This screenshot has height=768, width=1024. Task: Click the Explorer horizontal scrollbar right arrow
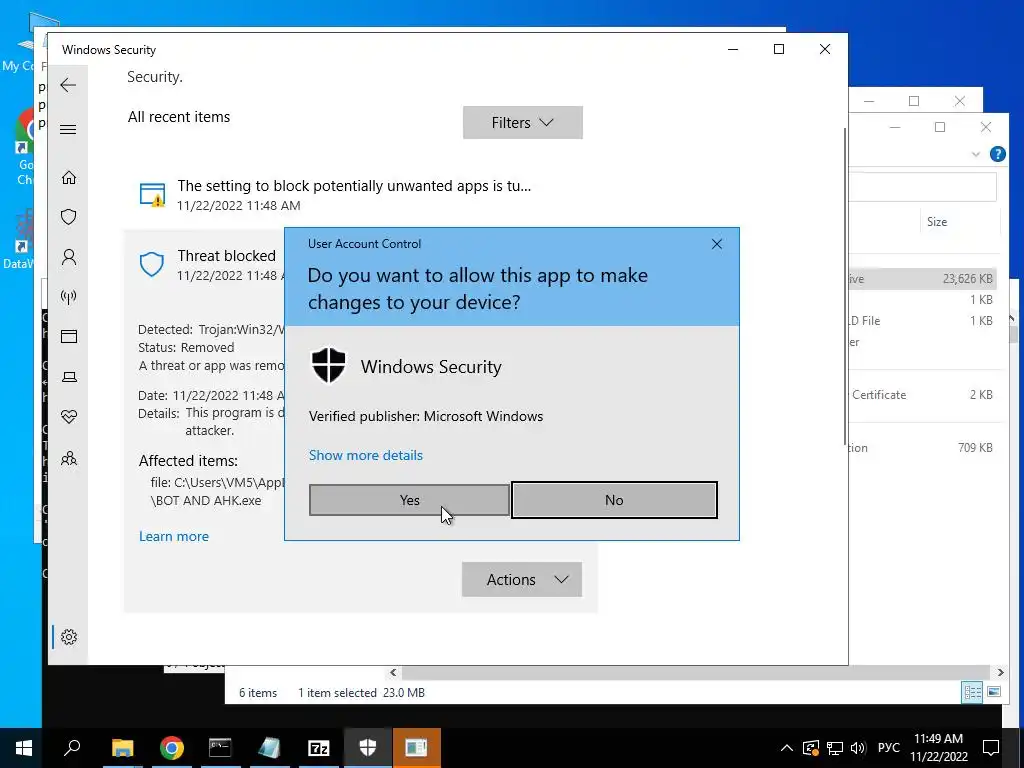1000,672
